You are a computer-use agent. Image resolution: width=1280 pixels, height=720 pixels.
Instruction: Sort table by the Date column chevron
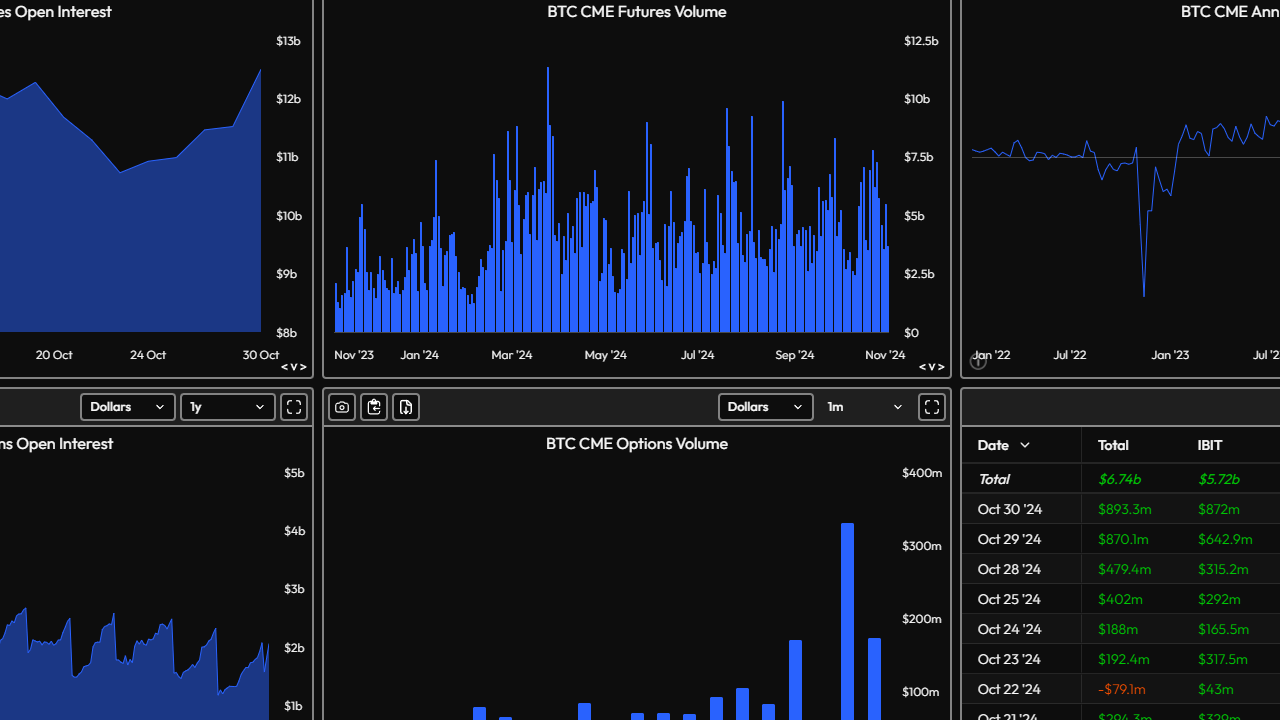(1025, 445)
